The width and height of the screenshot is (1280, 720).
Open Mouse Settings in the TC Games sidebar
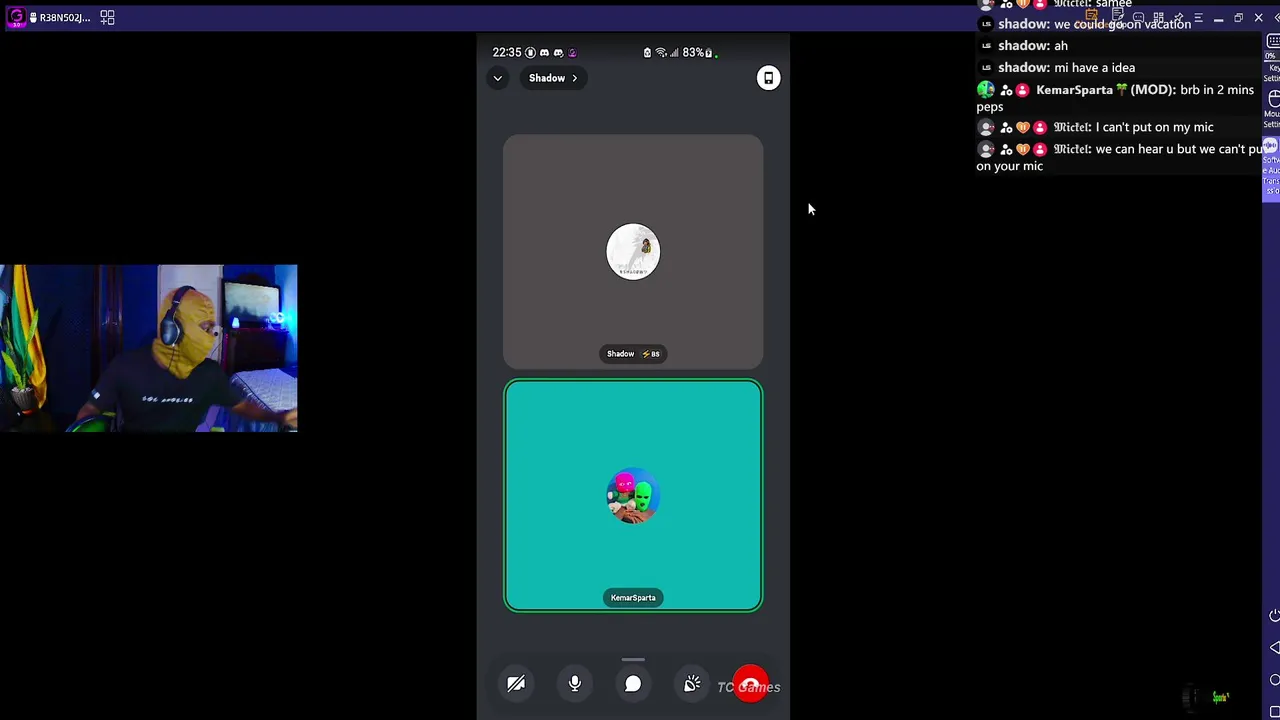tap(1273, 110)
